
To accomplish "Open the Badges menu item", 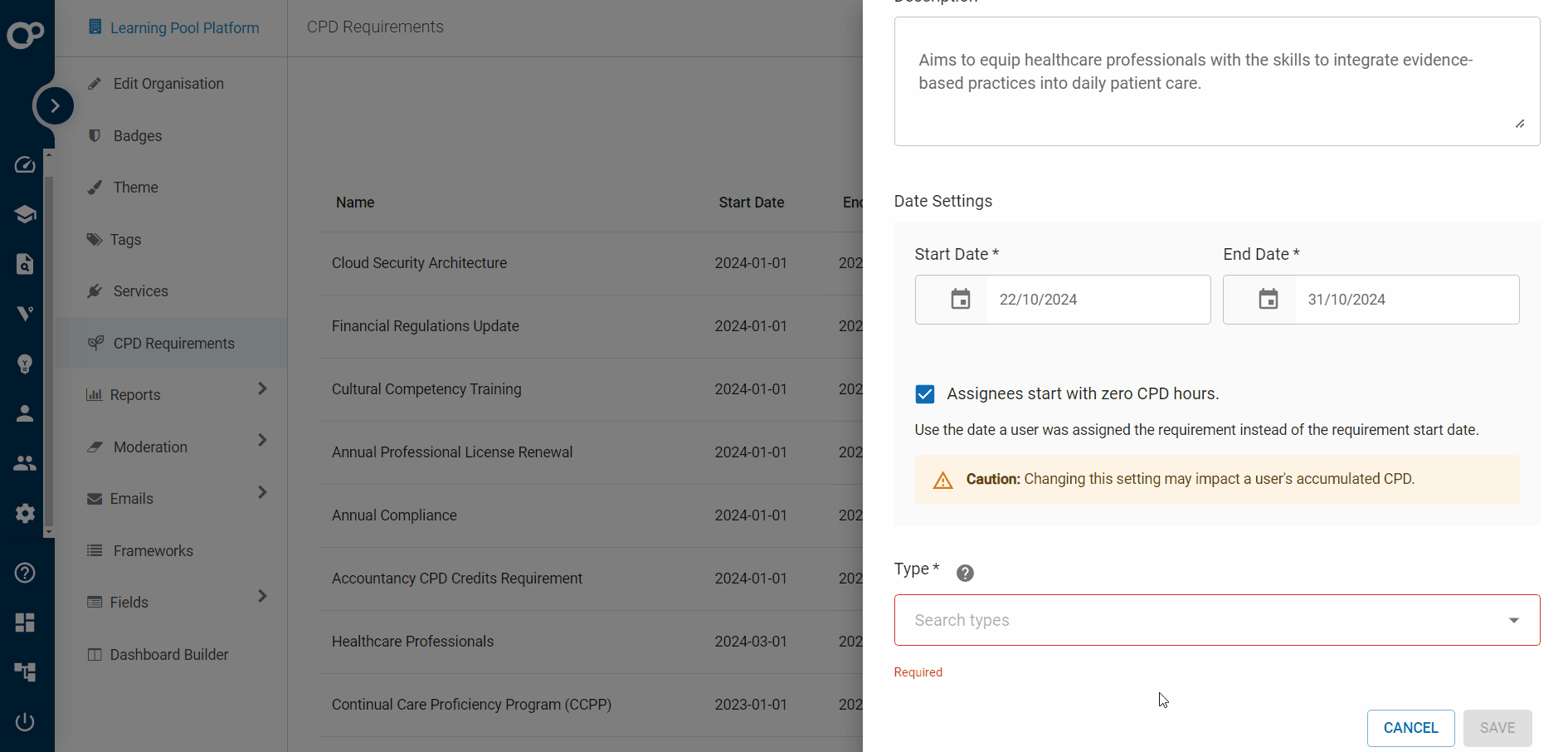I will [x=138, y=136].
